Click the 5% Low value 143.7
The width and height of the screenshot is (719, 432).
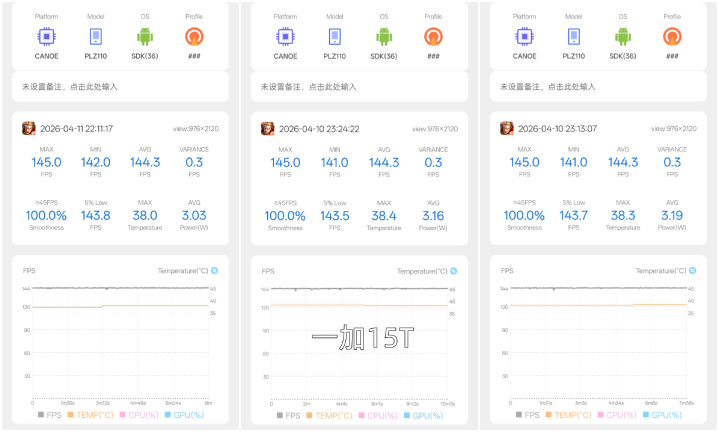coord(574,216)
